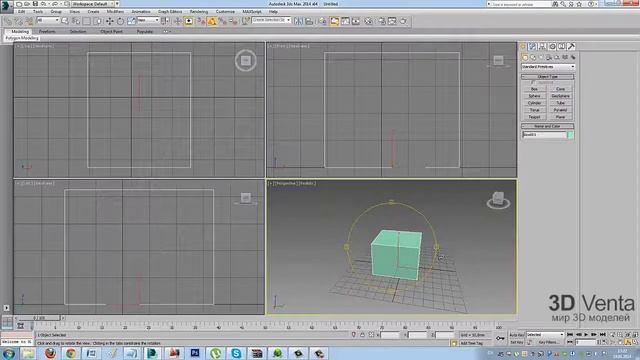Toggle the Angle Snap icon
Screen dimensions: 640x360
click(211, 21)
